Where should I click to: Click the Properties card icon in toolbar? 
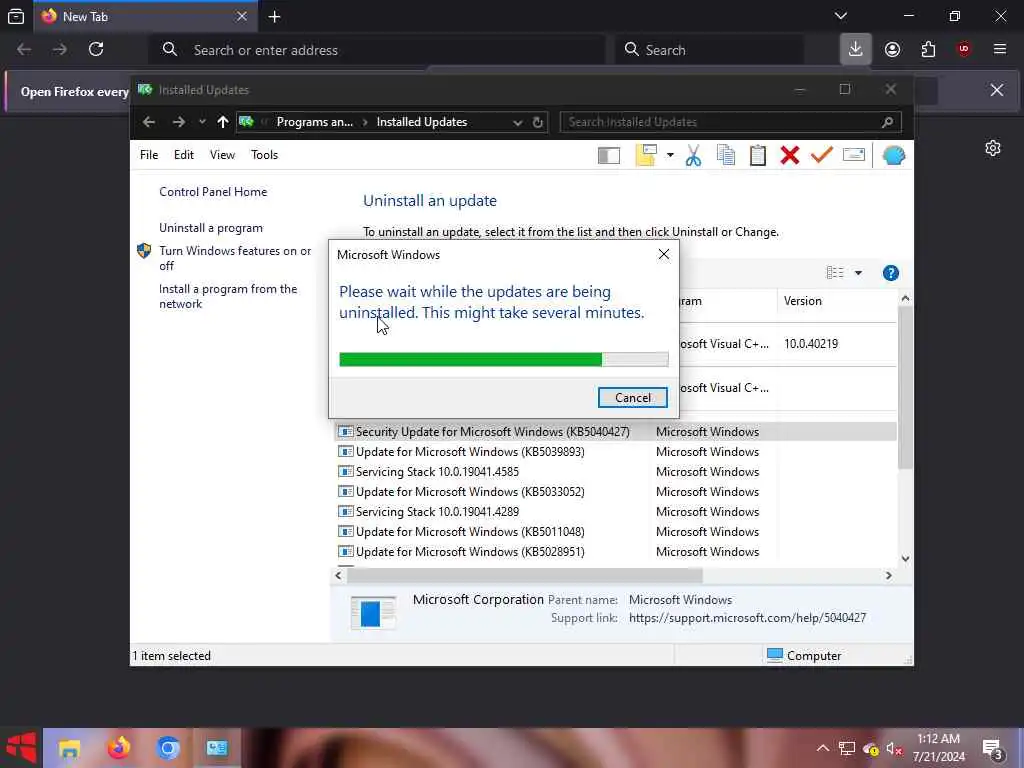pos(854,155)
